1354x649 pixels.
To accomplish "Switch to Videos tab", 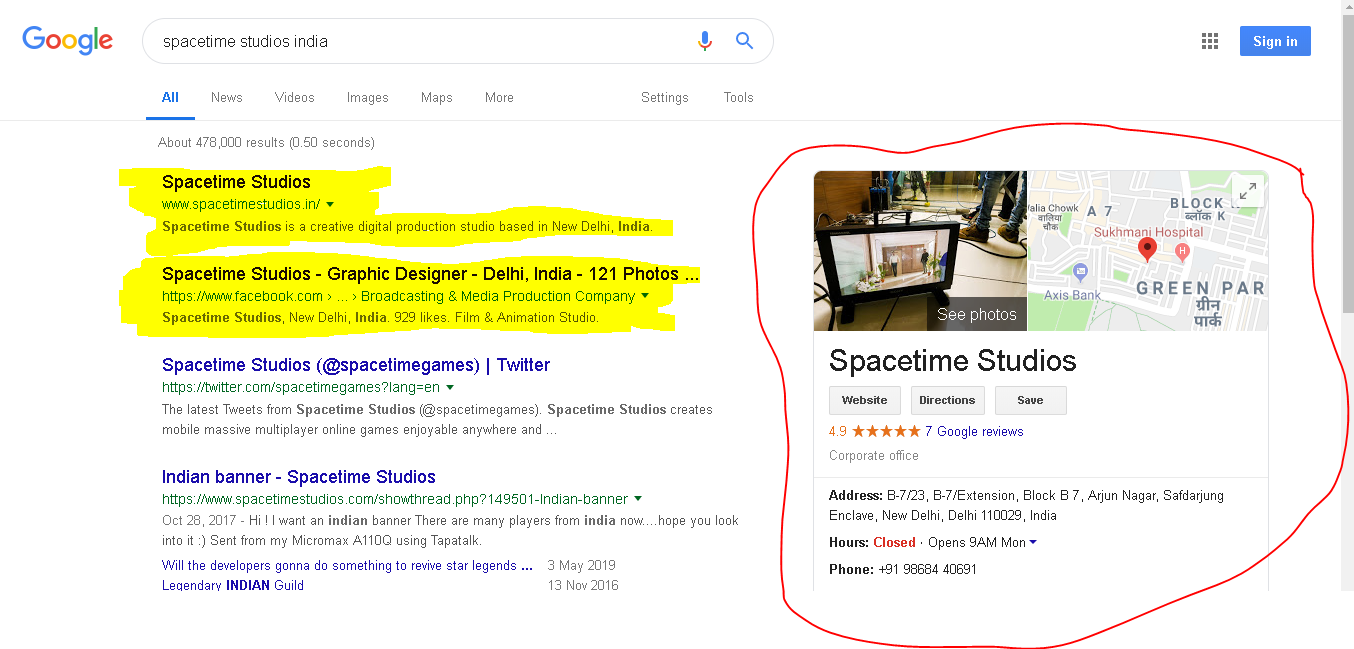I will click(x=295, y=97).
